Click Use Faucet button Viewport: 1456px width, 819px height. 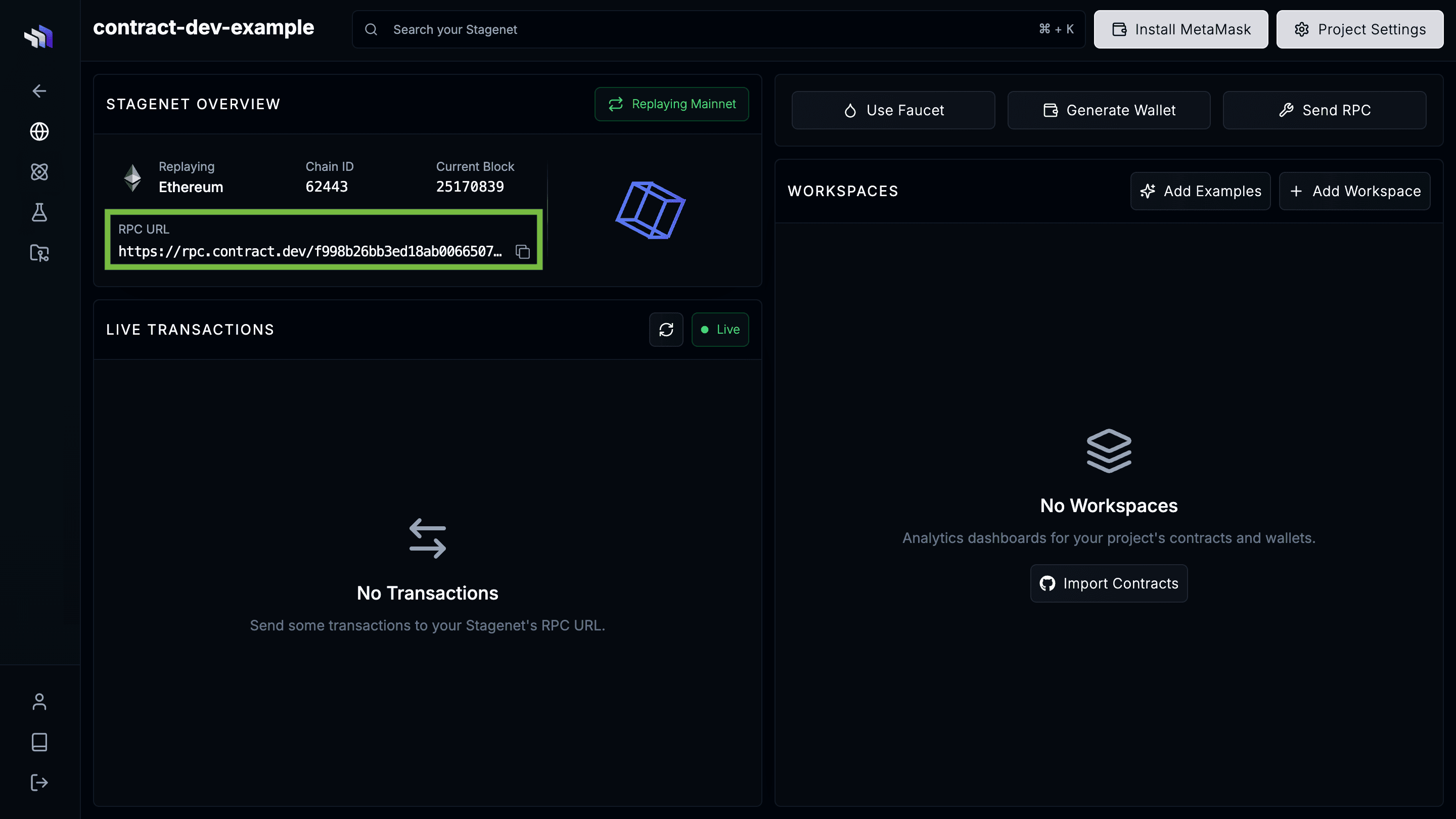pyautogui.click(x=893, y=110)
